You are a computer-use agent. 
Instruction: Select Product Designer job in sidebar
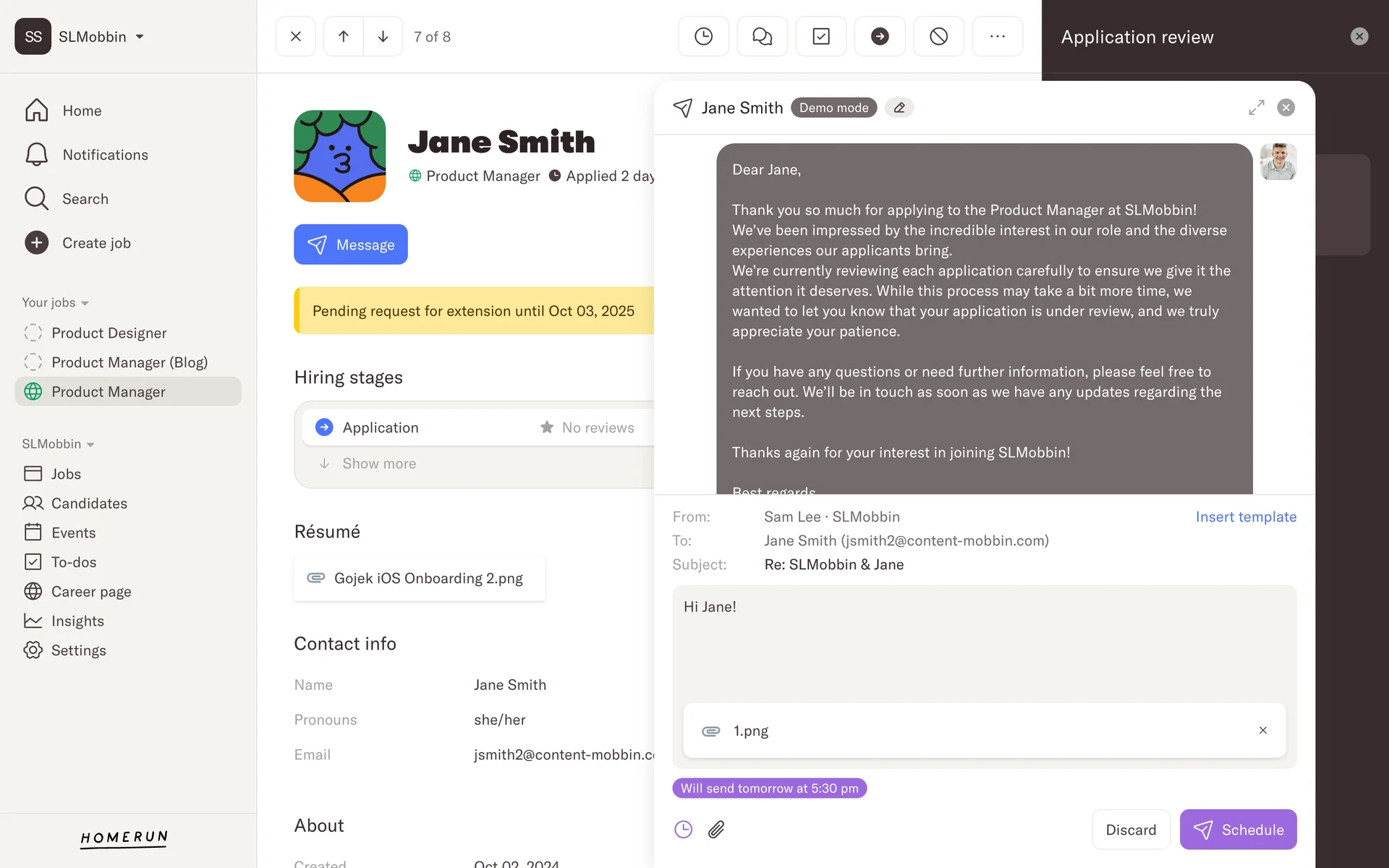pyautogui.click(x=109, y=333)
